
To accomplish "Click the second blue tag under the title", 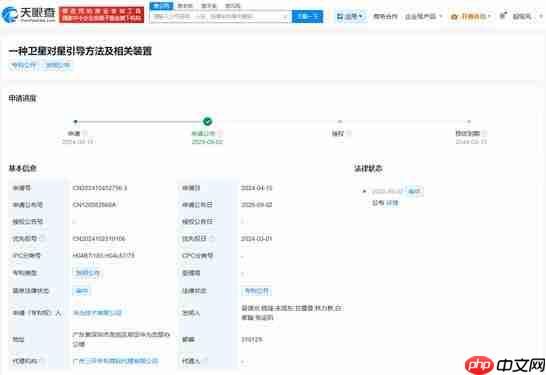I will [57, 65].
